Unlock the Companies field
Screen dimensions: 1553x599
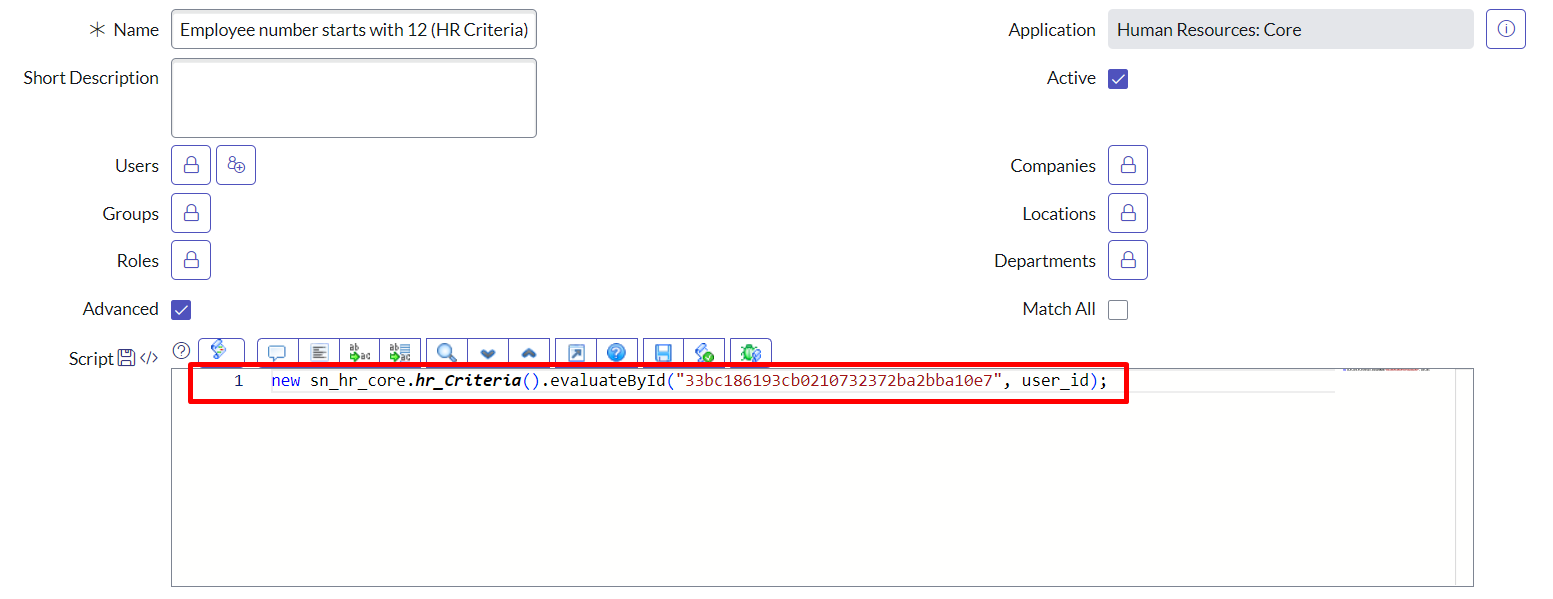click(1128, 166)
